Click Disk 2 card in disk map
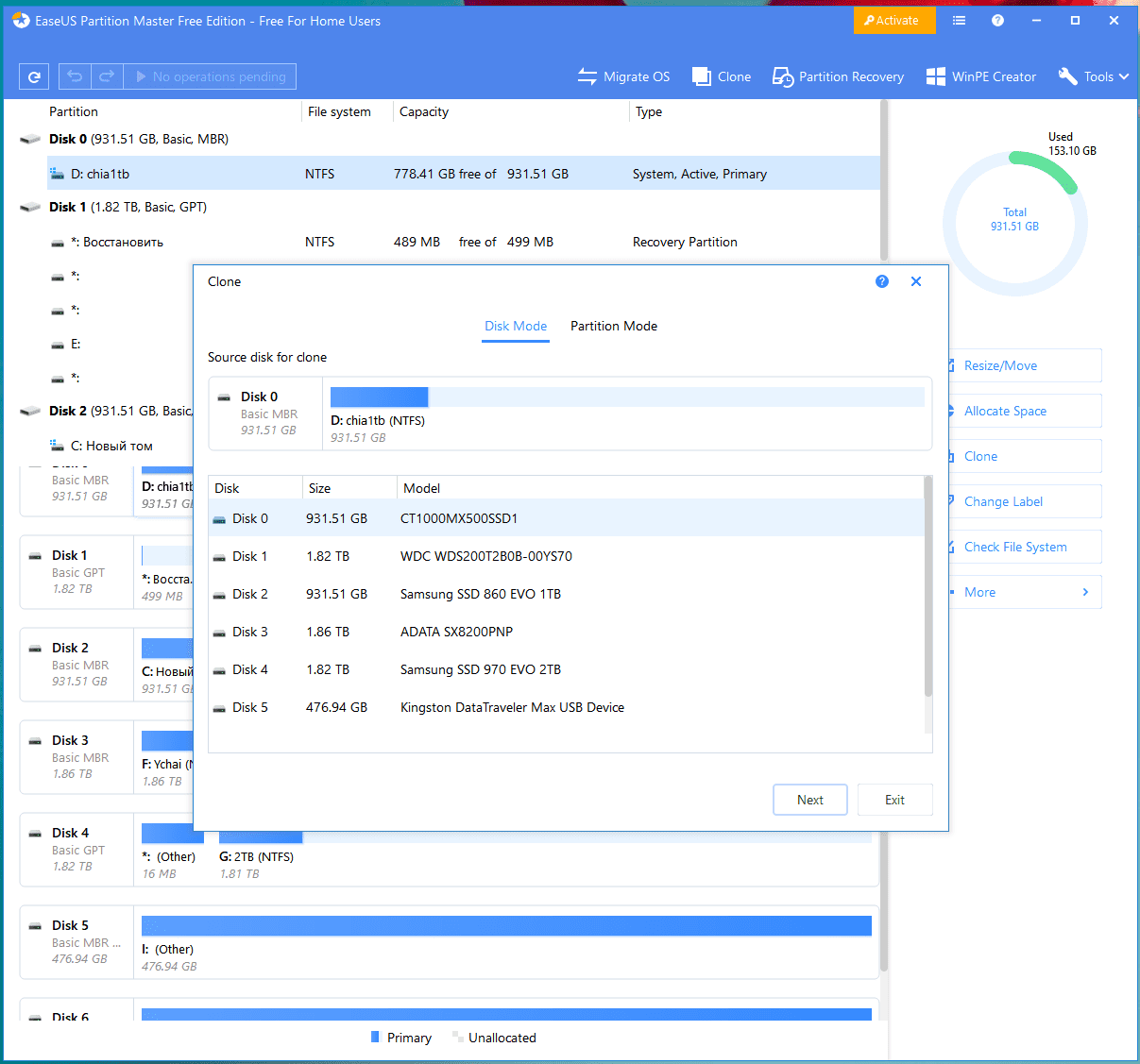Viewport: 1140px width, 1064px height. [77, 665]
